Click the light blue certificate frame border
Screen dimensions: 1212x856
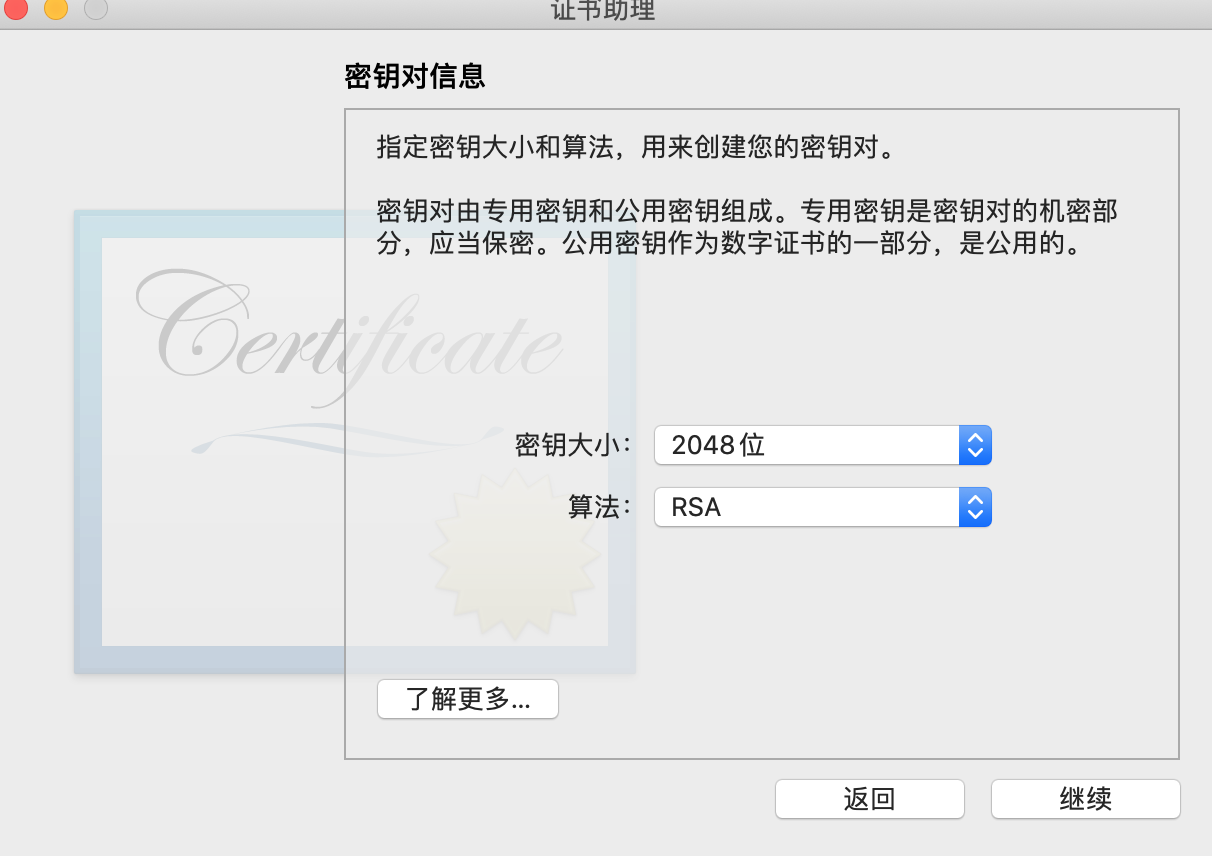(x=87, y=440)
